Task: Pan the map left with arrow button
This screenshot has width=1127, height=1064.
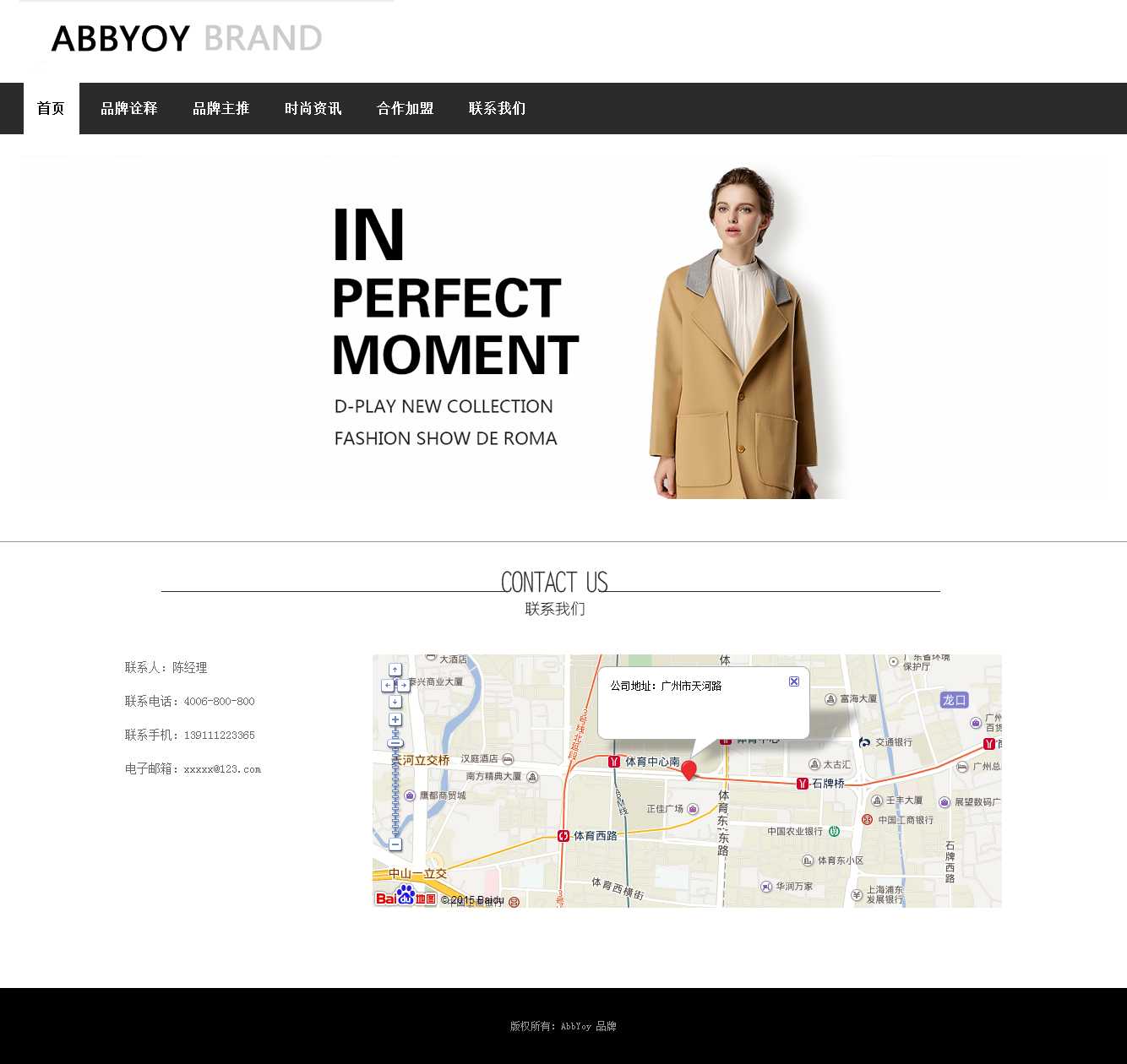Action: tap(388, 685)
